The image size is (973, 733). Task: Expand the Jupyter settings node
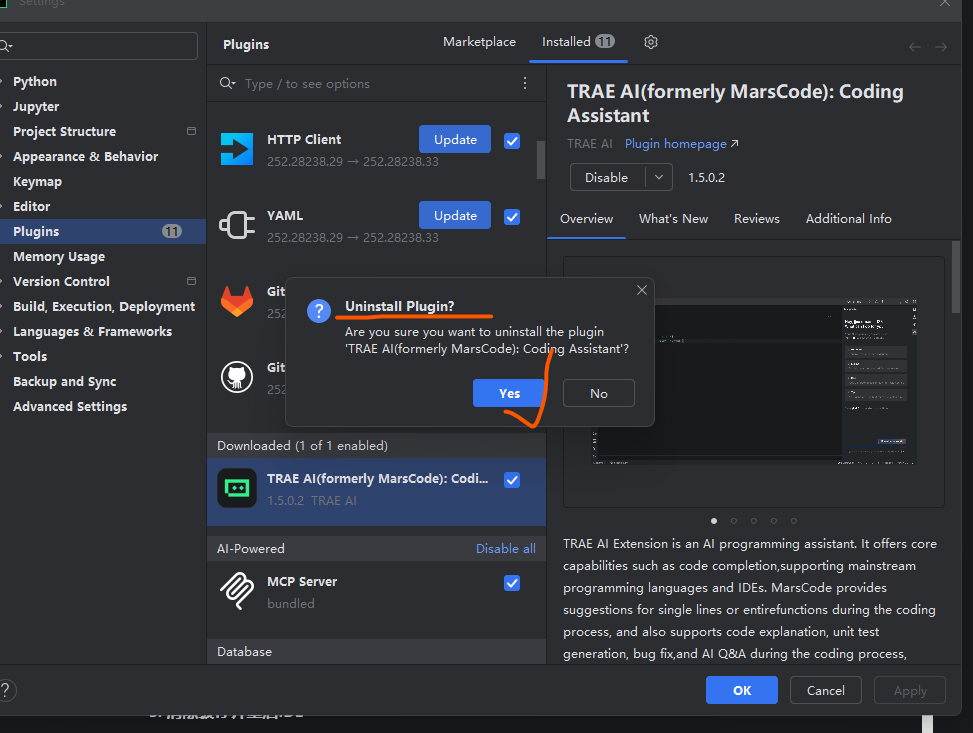(2, 107)
